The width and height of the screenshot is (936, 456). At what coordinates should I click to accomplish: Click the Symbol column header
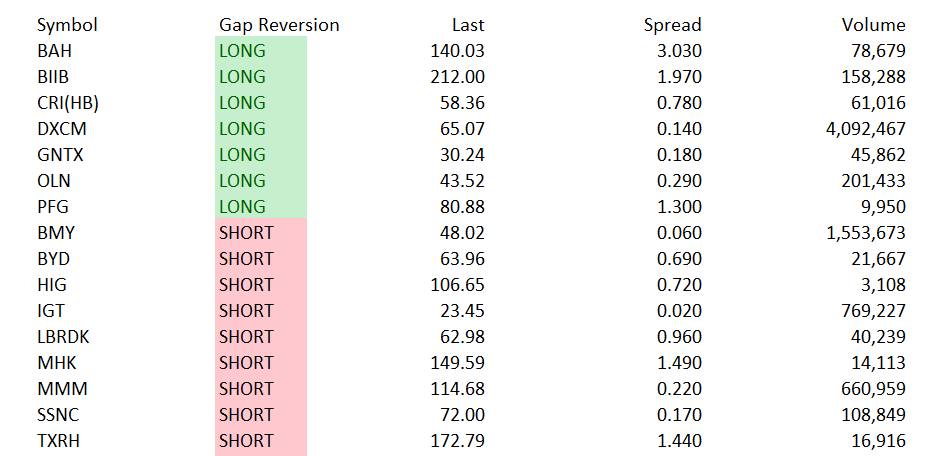pos(67,25)
